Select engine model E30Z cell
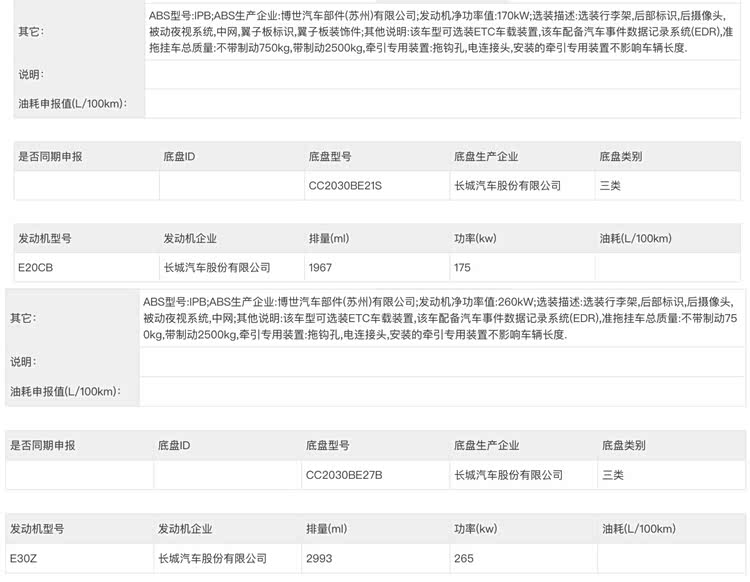The width and height of the screenshot is (750, 582). [80, 558]
